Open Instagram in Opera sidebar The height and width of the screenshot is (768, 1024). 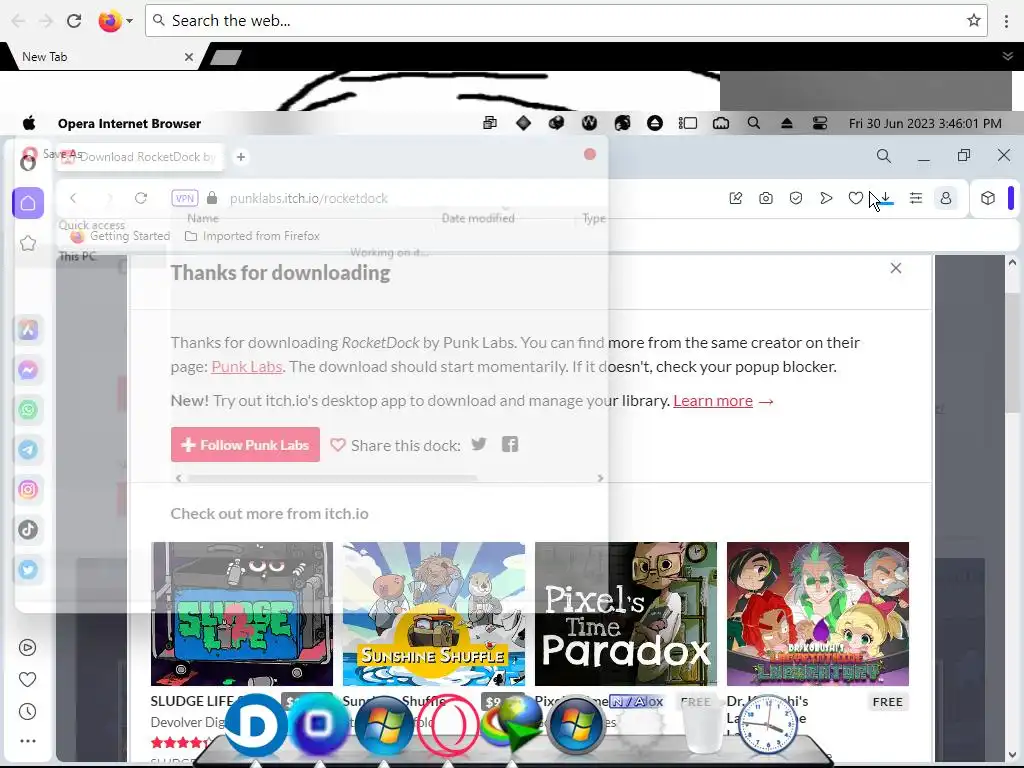click(x=28, y=490)
